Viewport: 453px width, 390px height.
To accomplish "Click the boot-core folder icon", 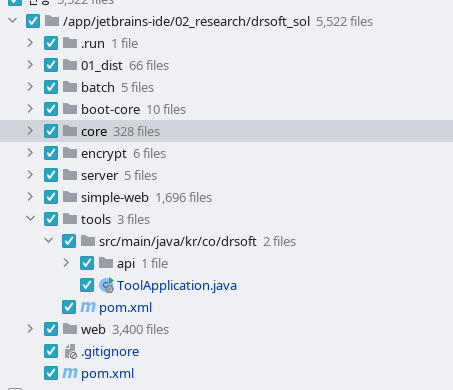I will (x=70, y=109).
